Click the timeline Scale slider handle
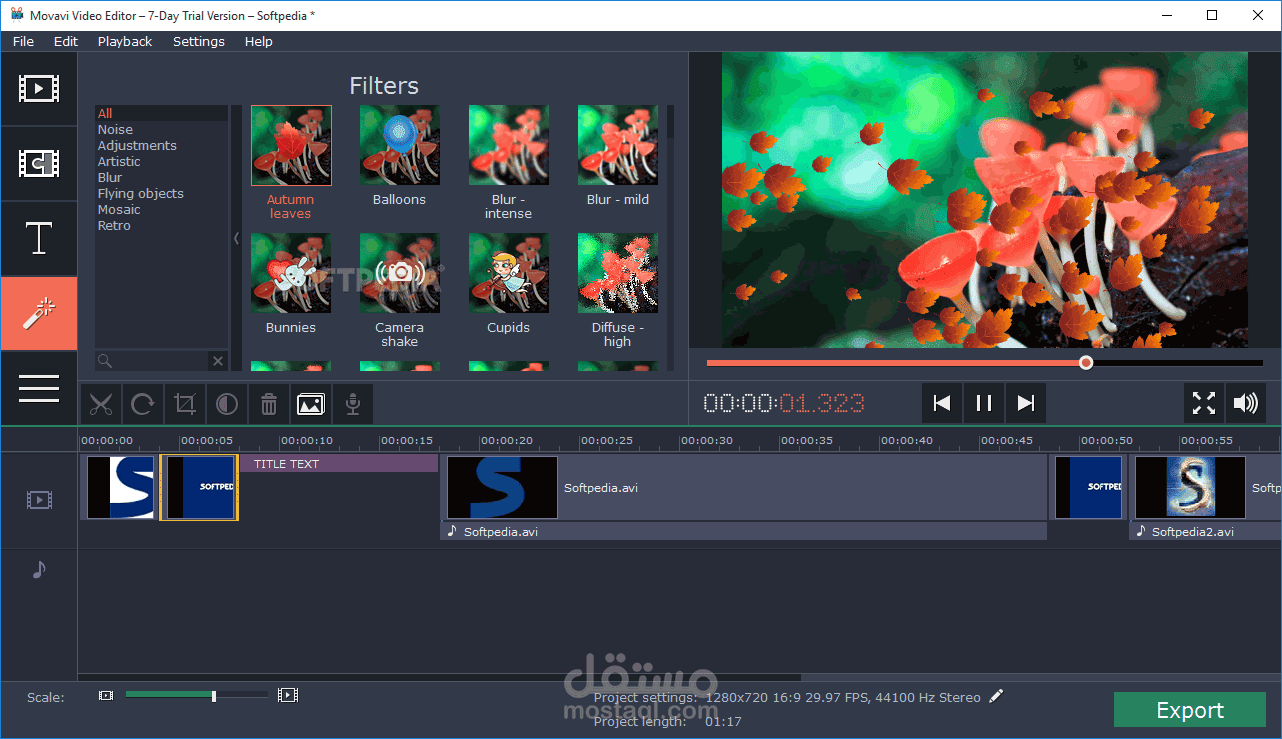Viewport: 1282px width, 739px height. [214, 695]
